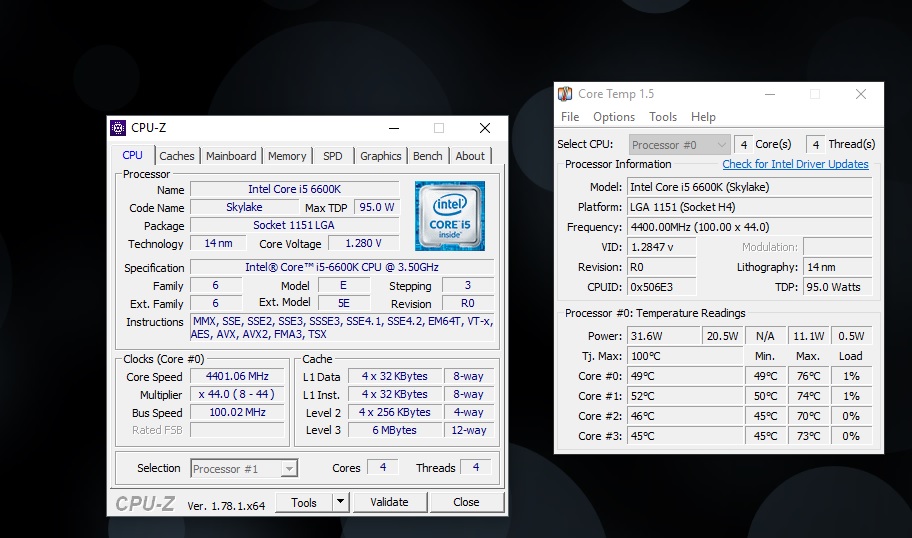Click the VID value '1.2847 v'

pyautogui.click(x=661, y=247)
